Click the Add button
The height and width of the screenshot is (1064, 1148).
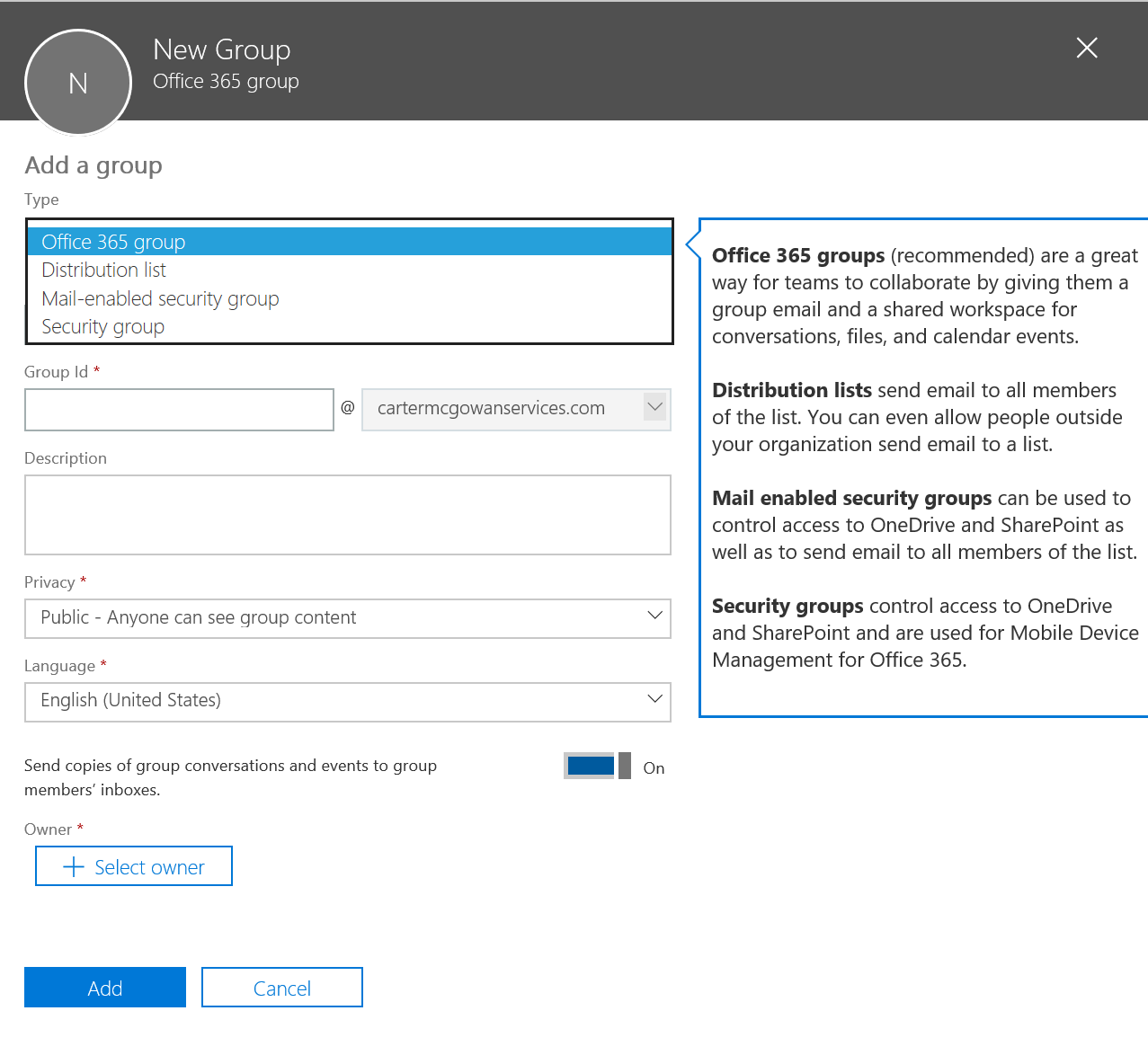(105, 988)
